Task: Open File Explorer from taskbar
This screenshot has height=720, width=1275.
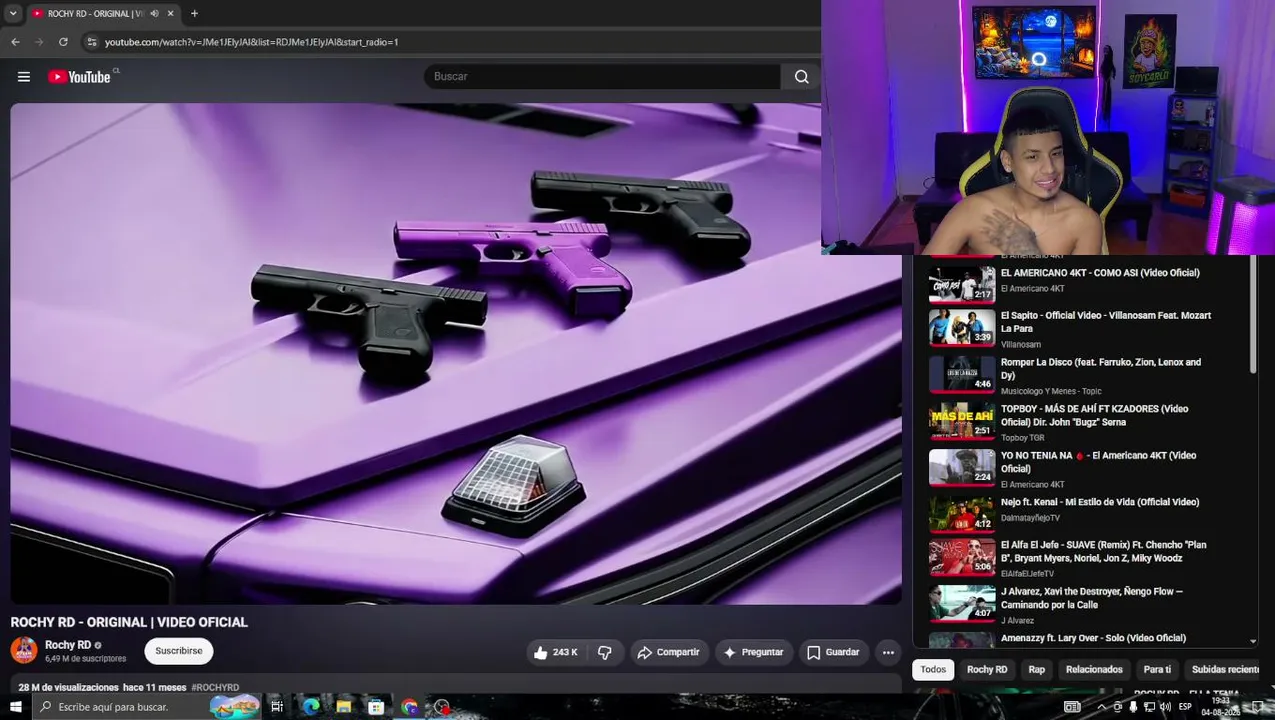Action: point(343,707)
